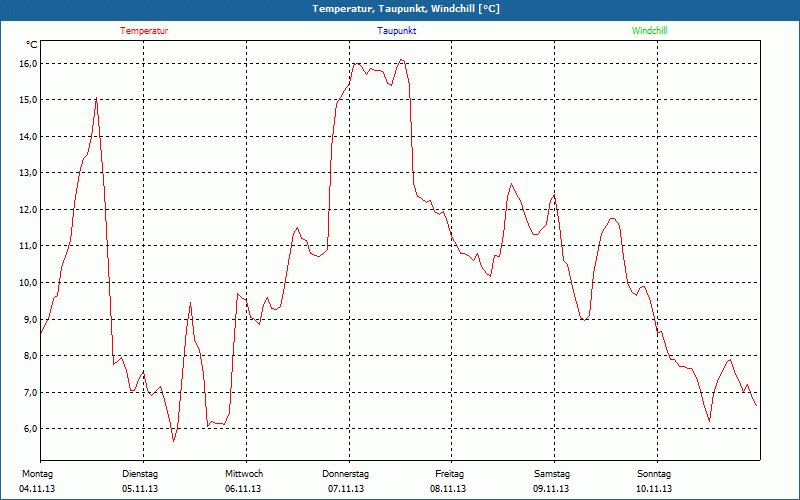Click the 13,0 y-axis value
Viewport: 800px width, 500px height.
tap(29, 172)
